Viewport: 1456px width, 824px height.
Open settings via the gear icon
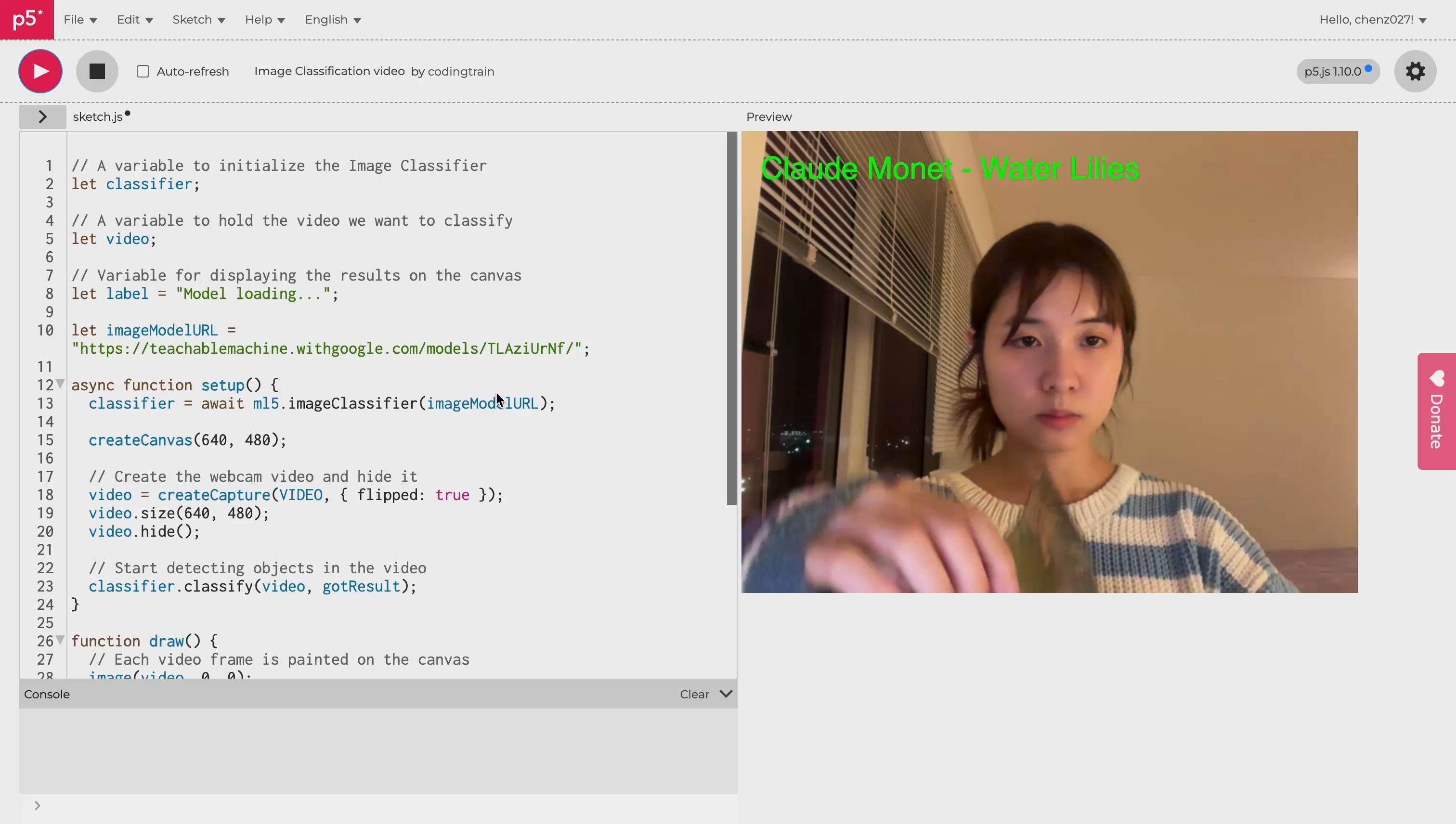point(1415,71)
